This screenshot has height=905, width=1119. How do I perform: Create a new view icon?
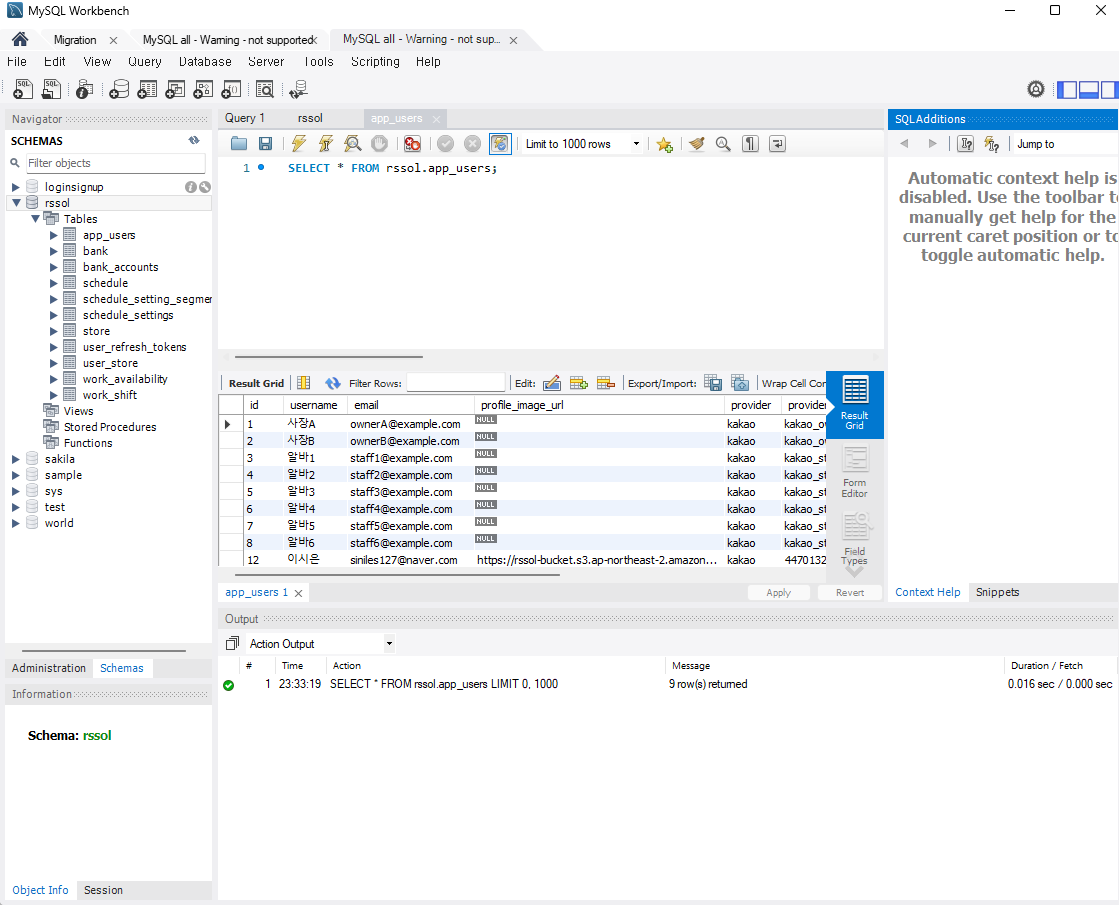click(x=175, y=89)
